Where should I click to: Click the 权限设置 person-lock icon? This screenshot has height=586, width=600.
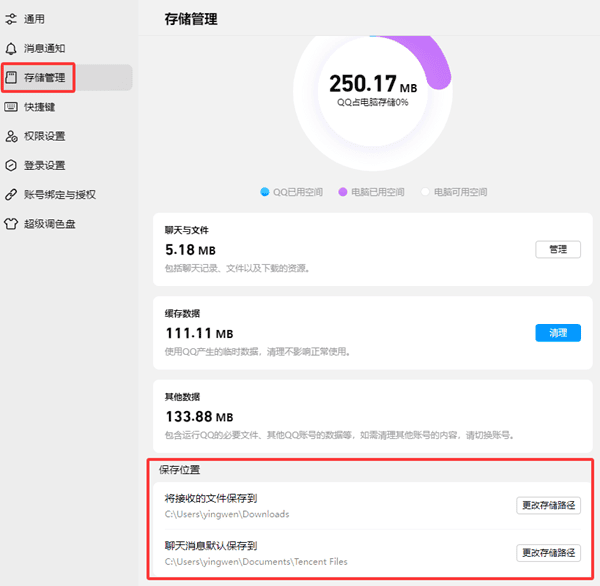point(12,136)
